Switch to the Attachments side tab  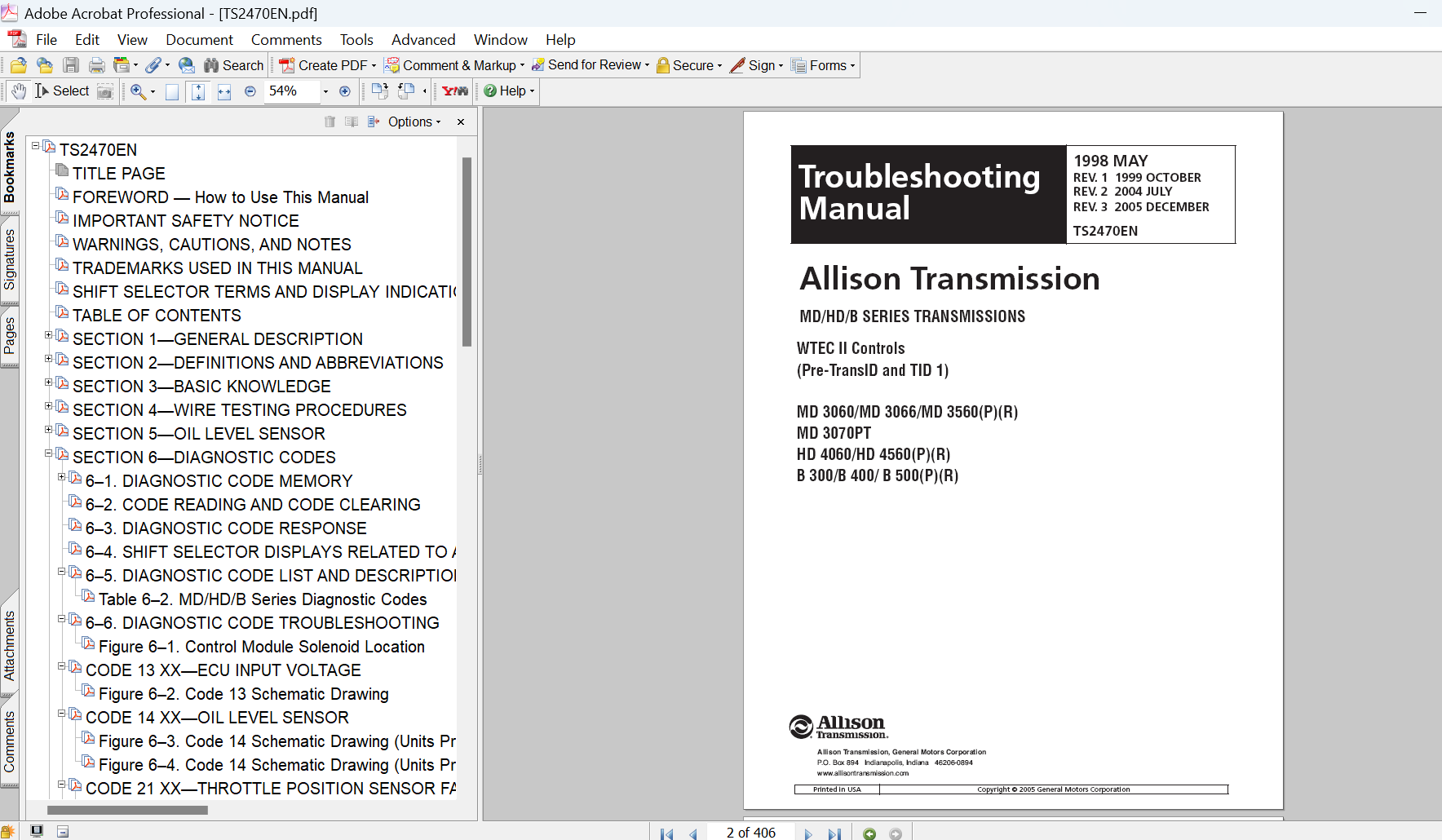point(10,645)
